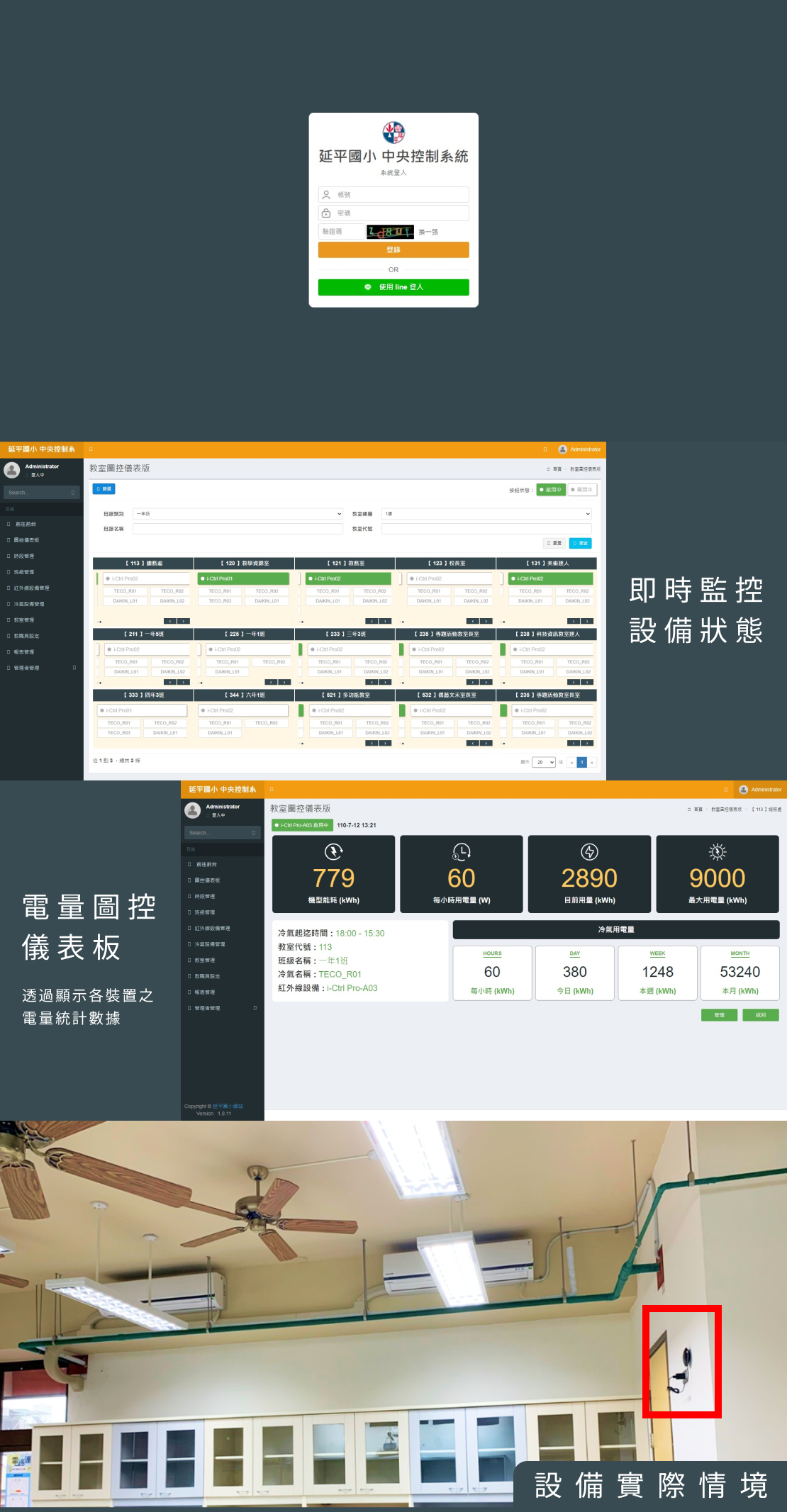
Task: Open 報表管理 in power dashboard sidebar
Action: pos(222,992)
